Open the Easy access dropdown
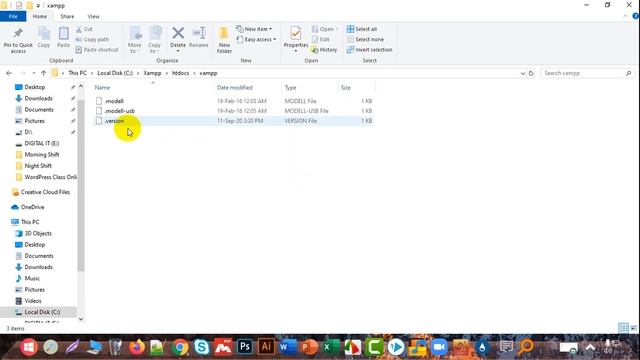 (x=256, y=39)
